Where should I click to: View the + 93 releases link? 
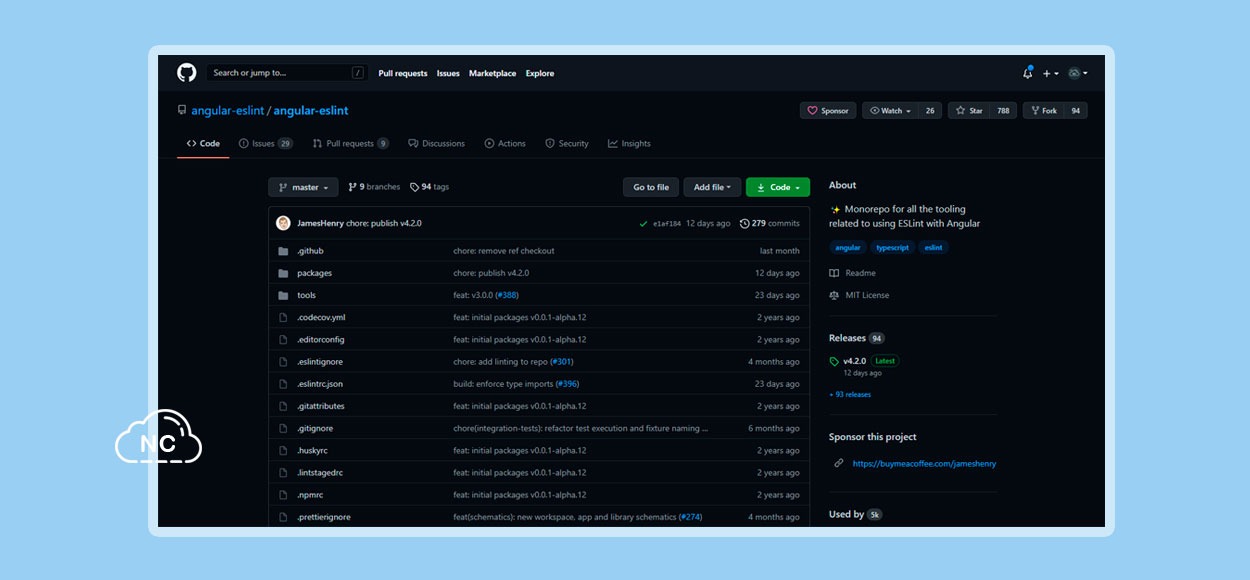coord(850,394)
